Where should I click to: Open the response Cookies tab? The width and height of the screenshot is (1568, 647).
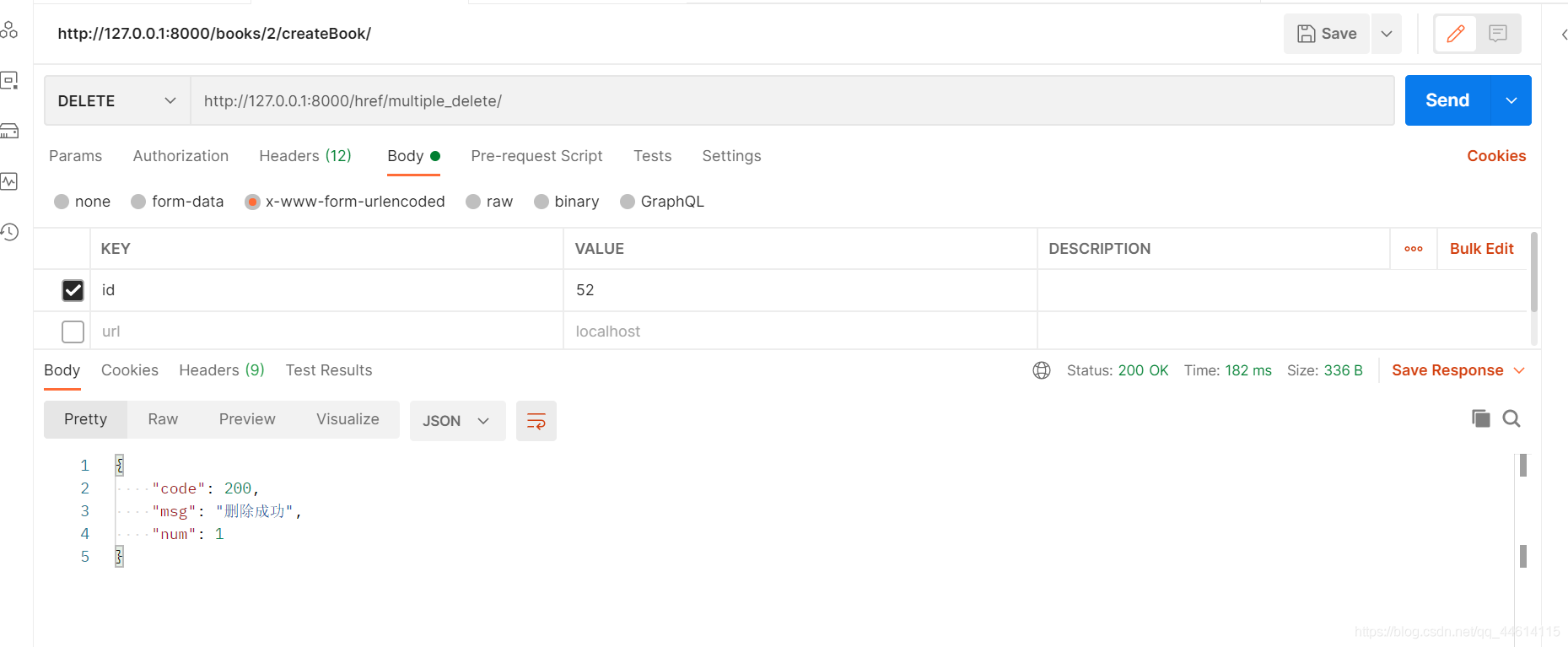pyautogui.click(x=130, y=370)
